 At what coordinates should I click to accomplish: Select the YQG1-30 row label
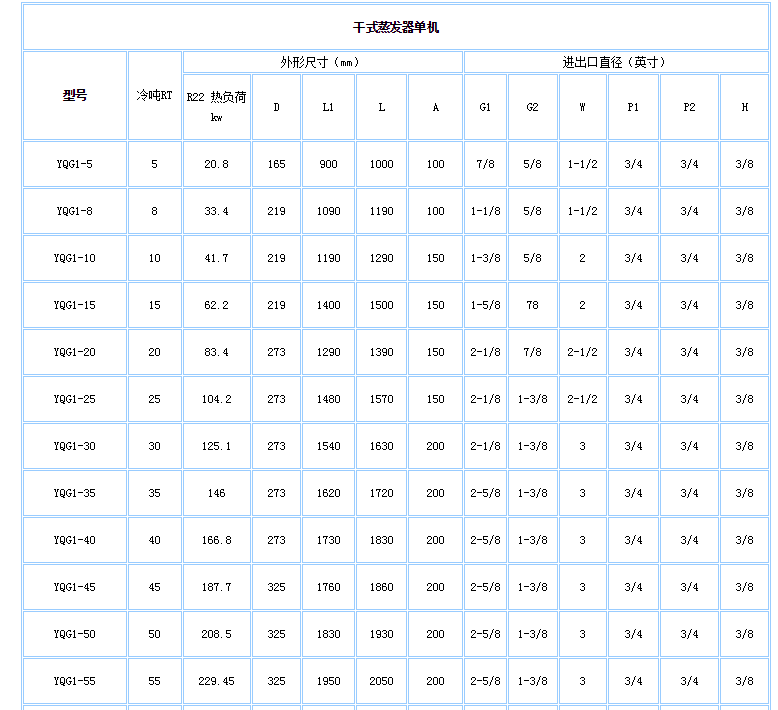tap(75, 446)
